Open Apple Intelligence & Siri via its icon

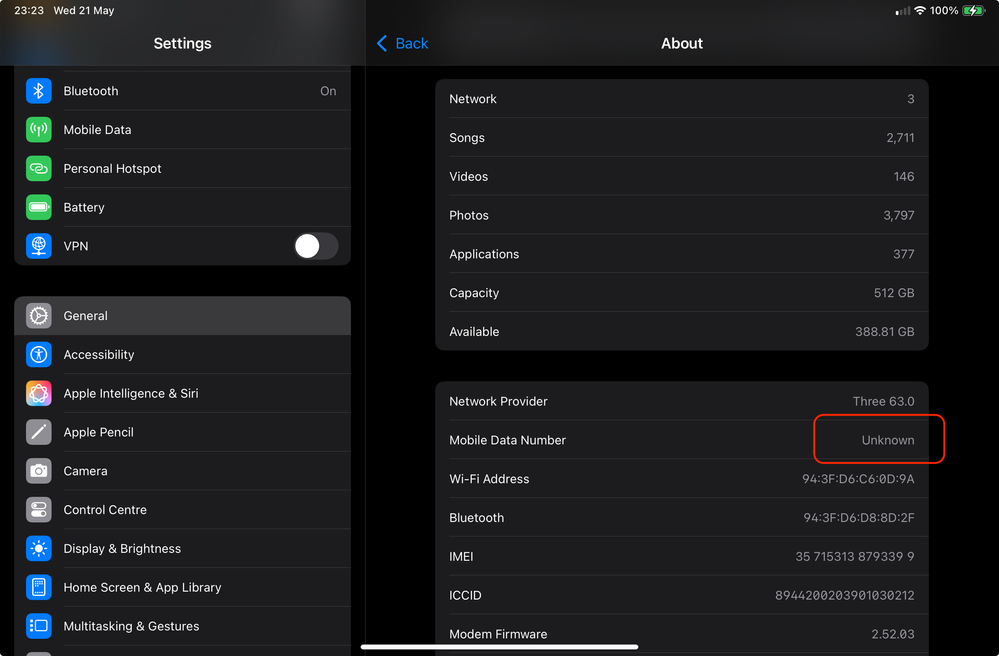pos(38,393)
